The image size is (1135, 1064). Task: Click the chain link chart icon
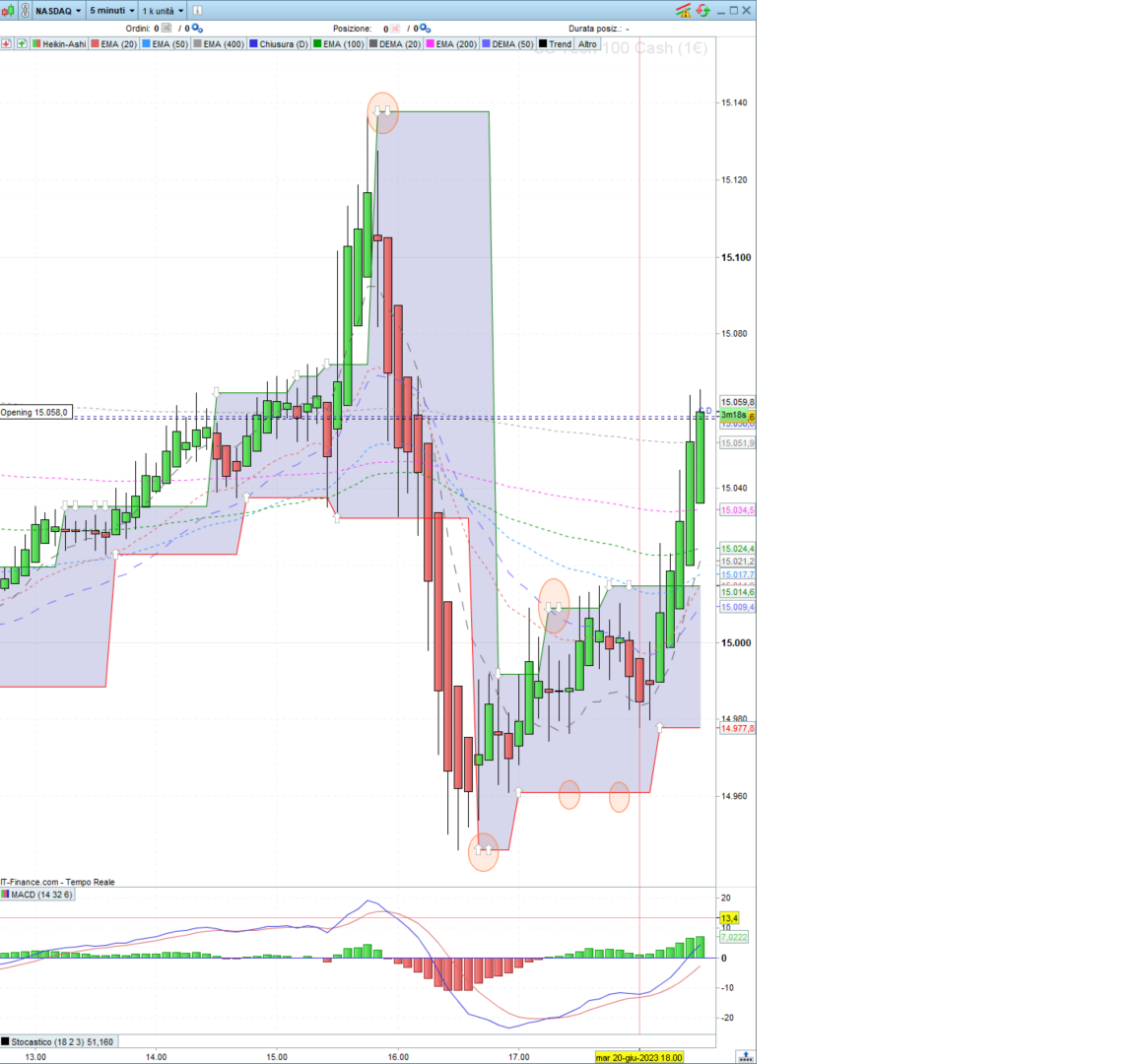click(x=26, y=11)
